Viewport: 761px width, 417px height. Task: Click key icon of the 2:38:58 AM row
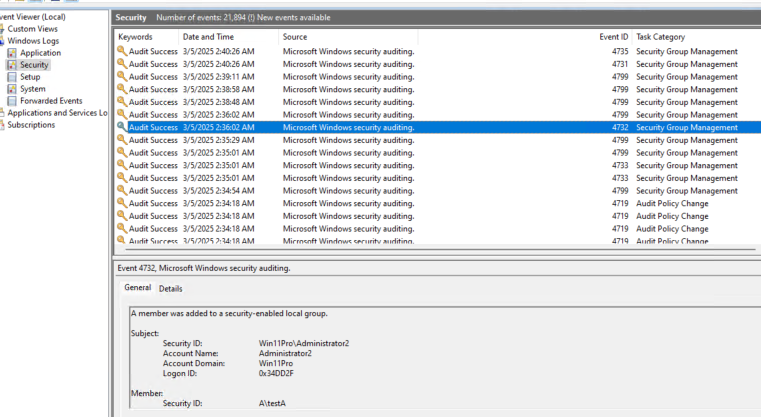(122, 89)
